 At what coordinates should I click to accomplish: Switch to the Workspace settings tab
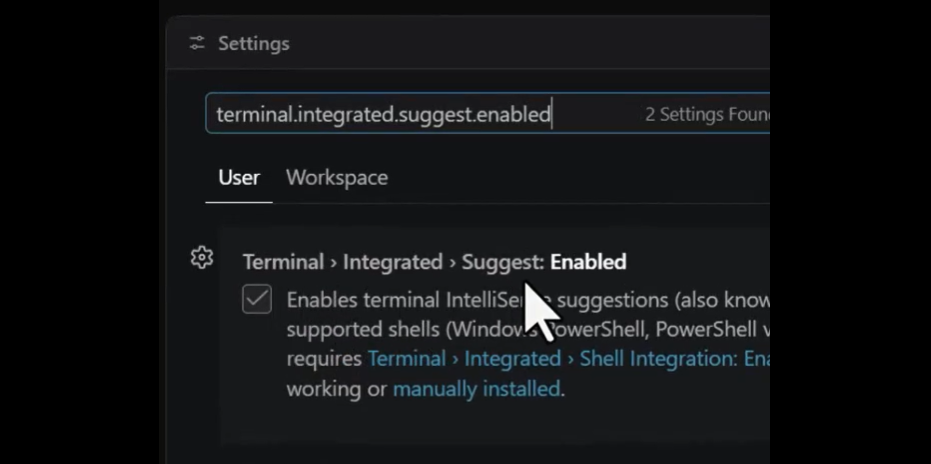(x=337, y=178)
